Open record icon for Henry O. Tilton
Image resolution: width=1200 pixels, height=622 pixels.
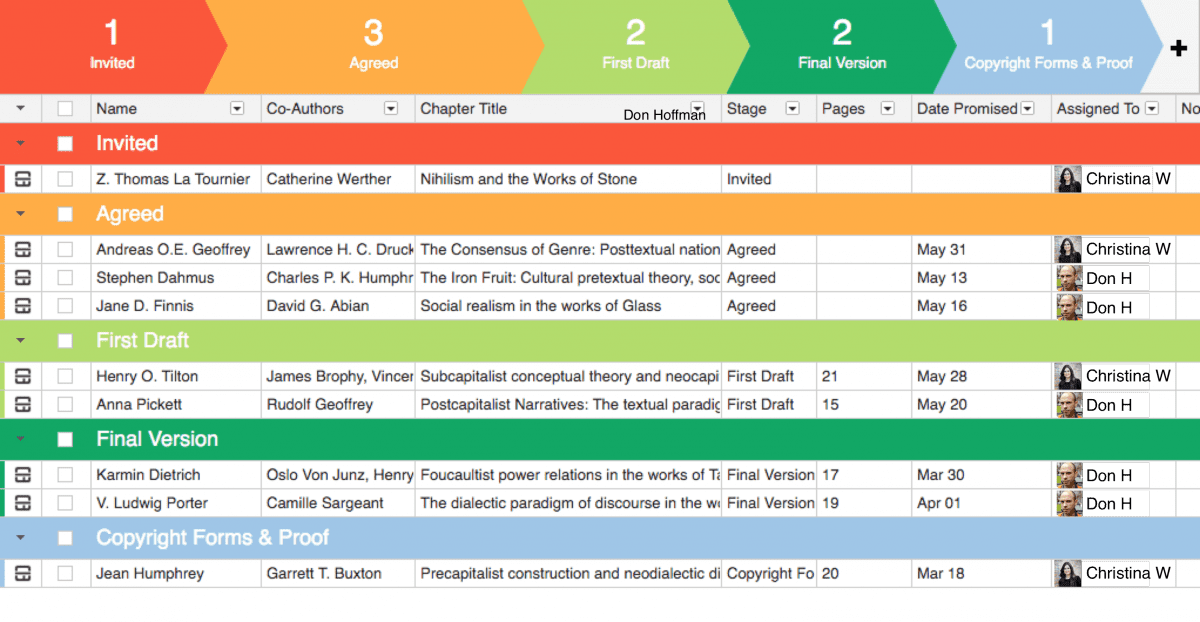23,376
